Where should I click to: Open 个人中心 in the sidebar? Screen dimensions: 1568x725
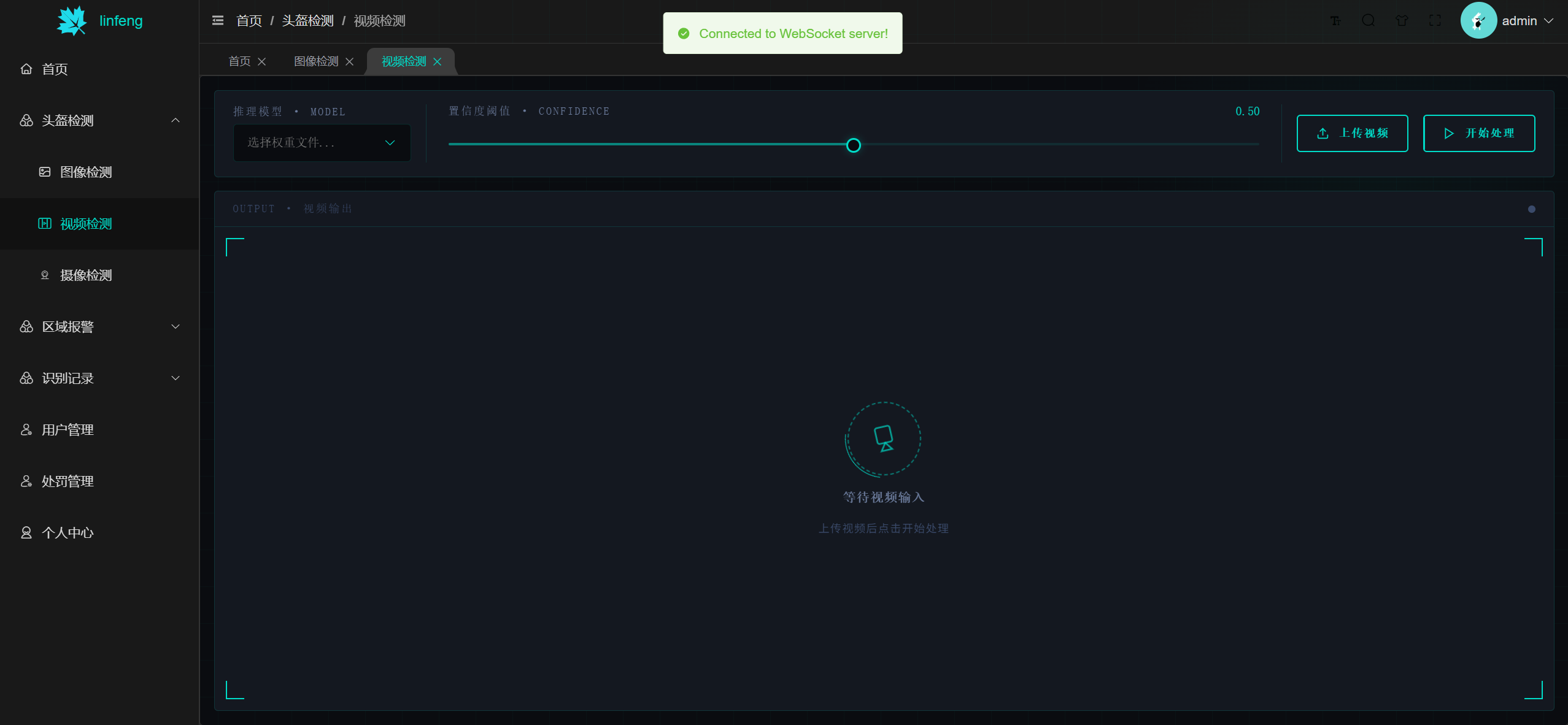coord(99,532)
